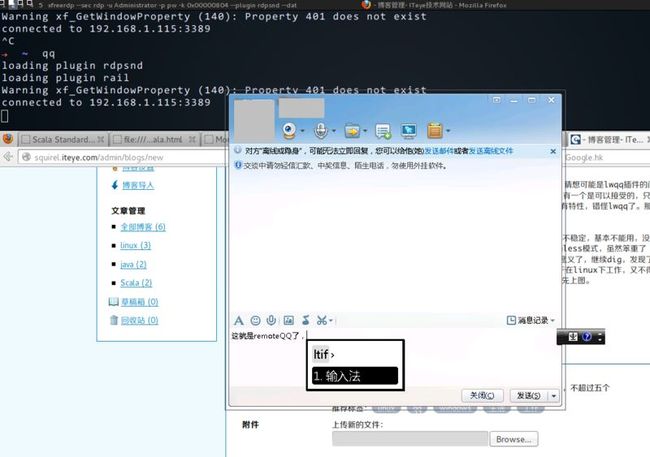Click the shield icon beside the safety warning
Viewport: 650px width, 457px height.
click(x=238, y=165)
